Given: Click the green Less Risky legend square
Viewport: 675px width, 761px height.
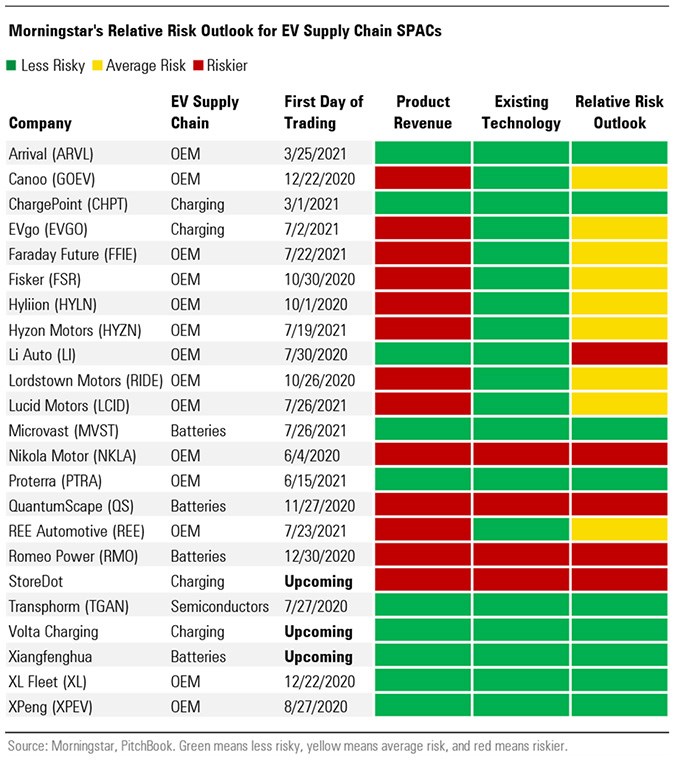Looking at the screenshot, I should coord(13,65).
